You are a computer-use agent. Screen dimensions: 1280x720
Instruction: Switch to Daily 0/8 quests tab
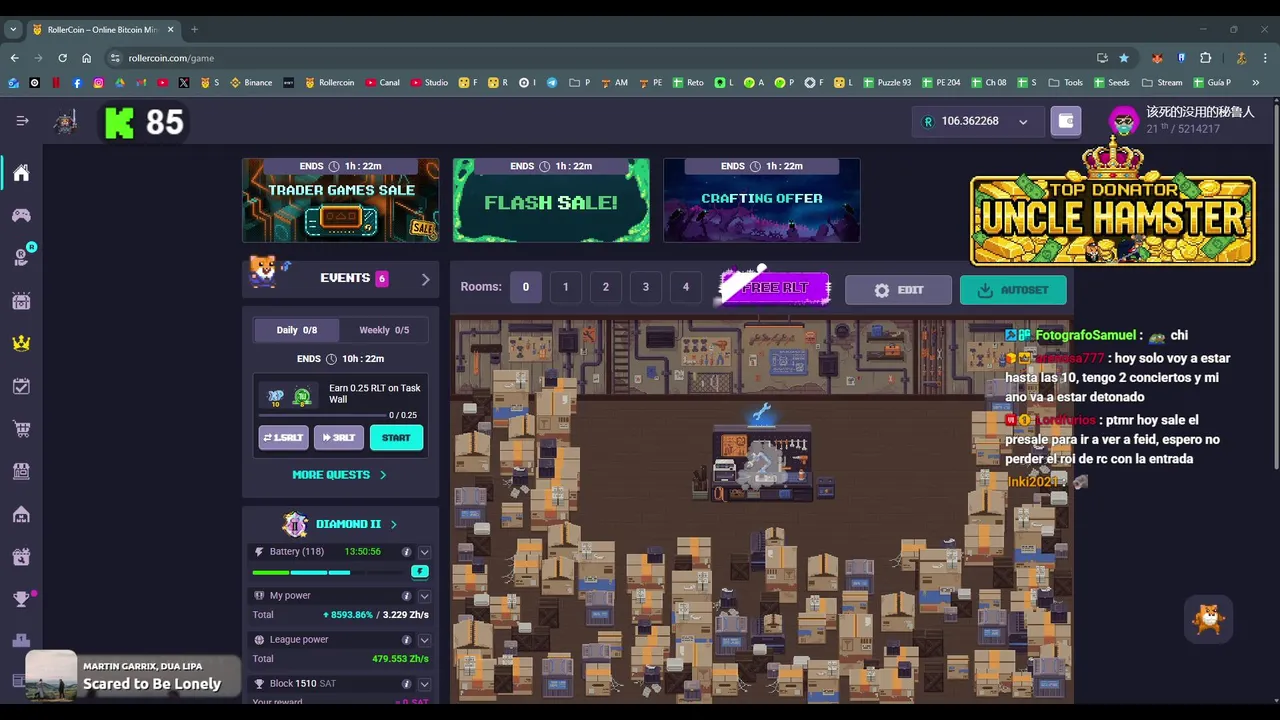[296, 330]
